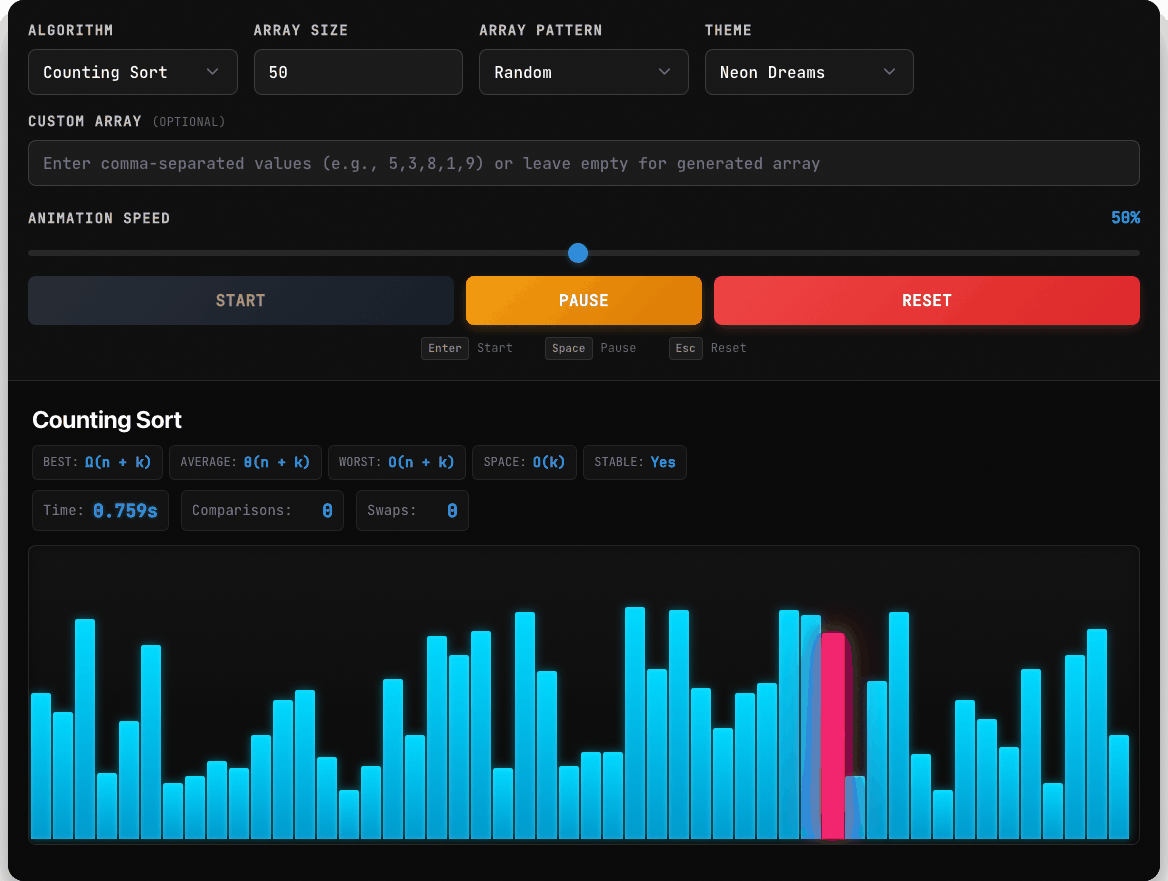This screenshot has width=1168, height=881.
Task: Click the SPACE complexity badge
Action: [524, 462]
